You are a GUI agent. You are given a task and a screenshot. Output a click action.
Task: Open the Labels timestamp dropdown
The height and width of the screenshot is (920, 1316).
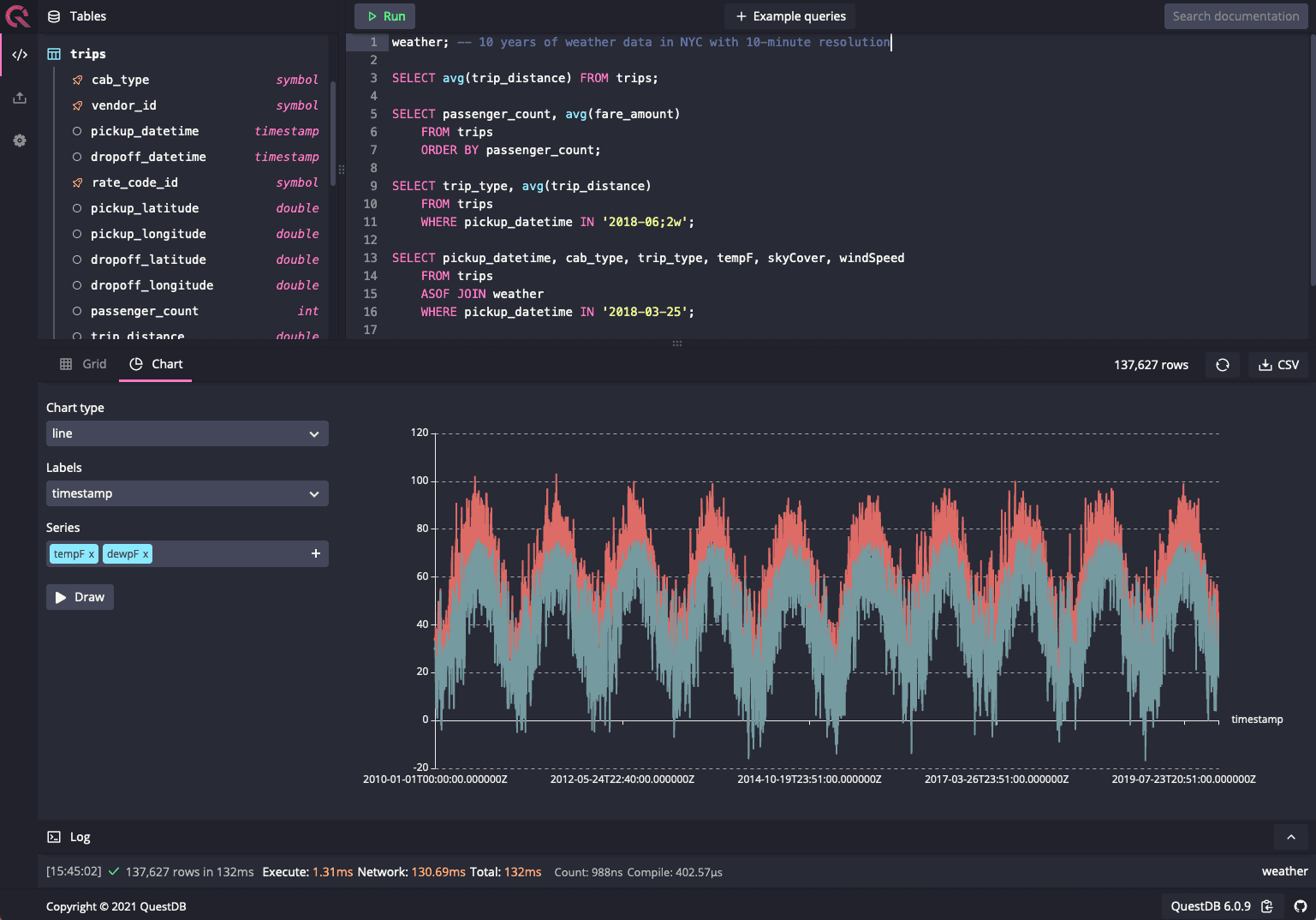187,493
